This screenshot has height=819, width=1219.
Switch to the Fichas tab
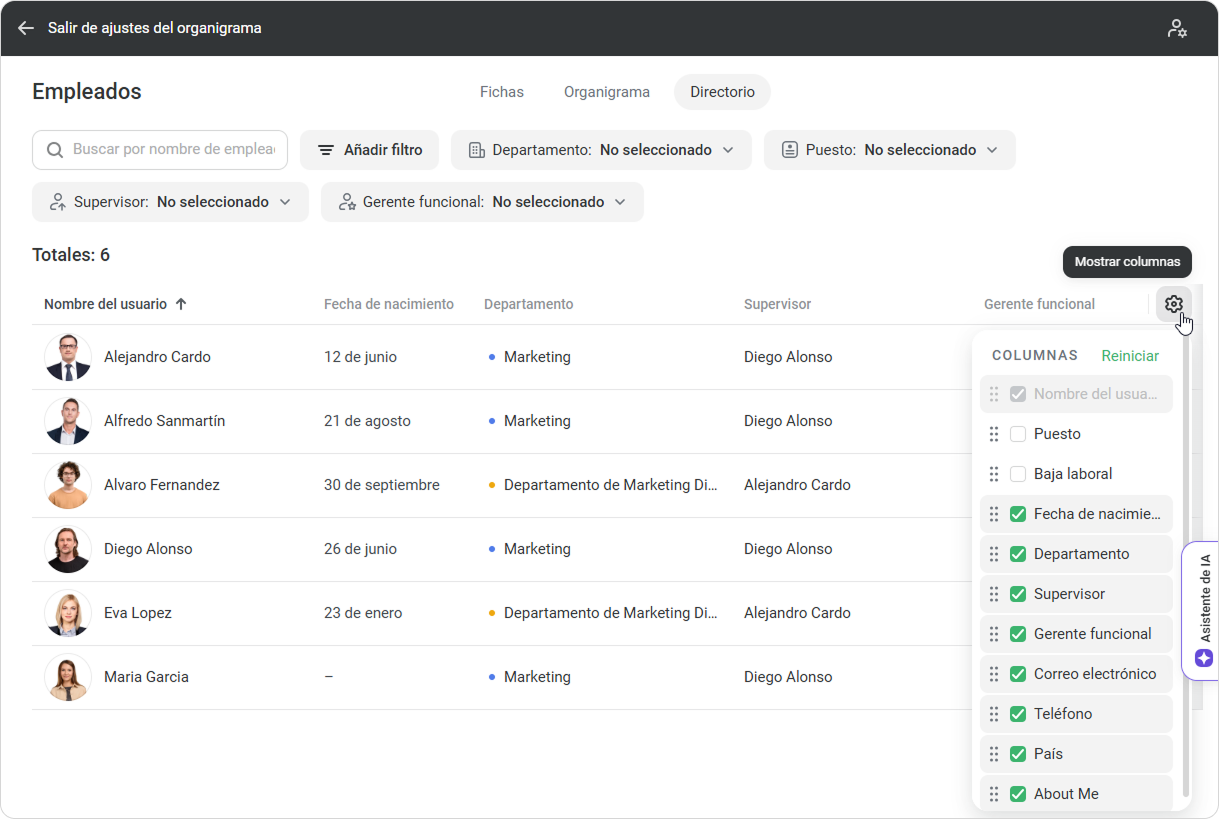tap(501, 92)
